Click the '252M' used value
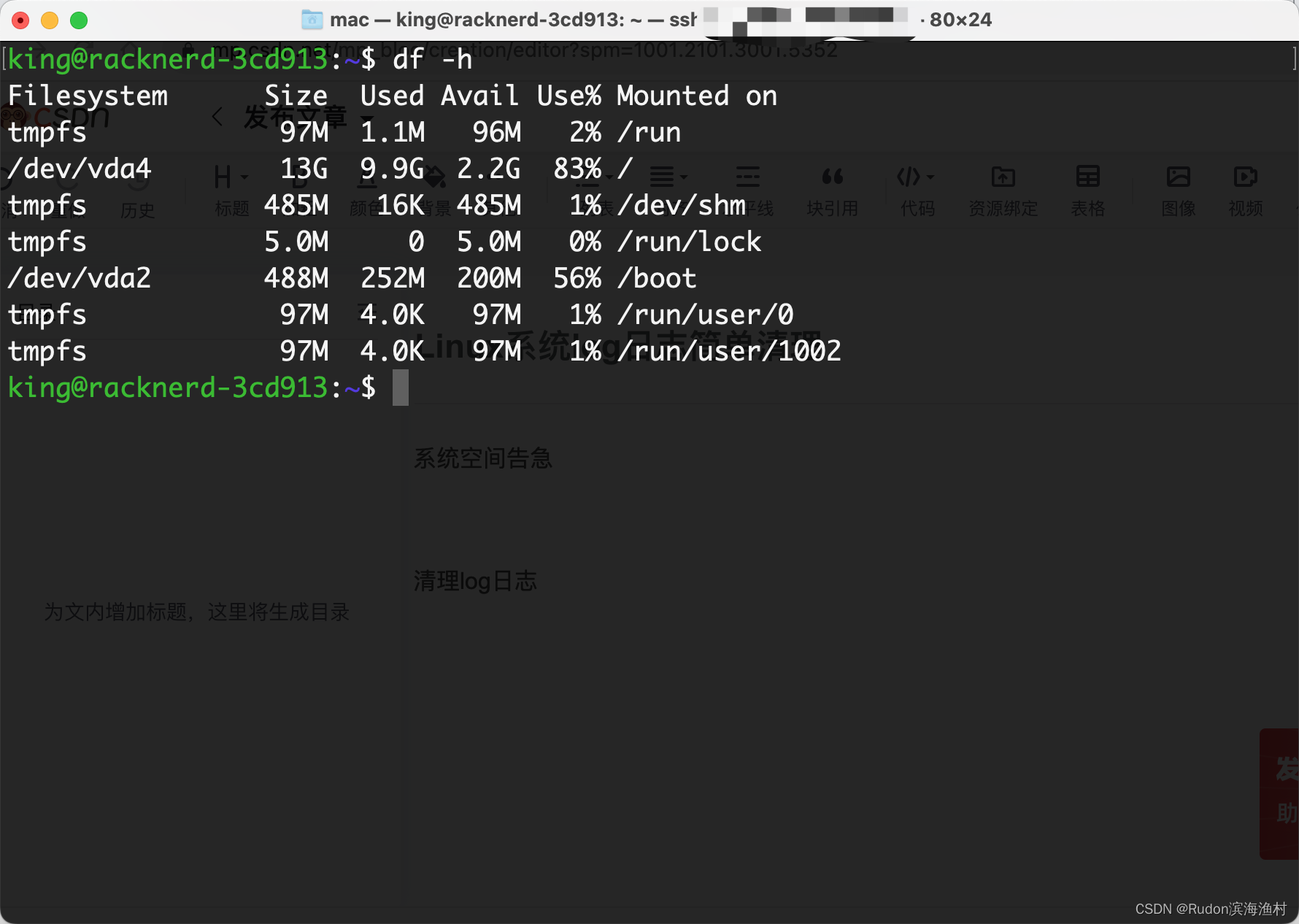Screen dimensions: 1299x924 tap(393, 278)
